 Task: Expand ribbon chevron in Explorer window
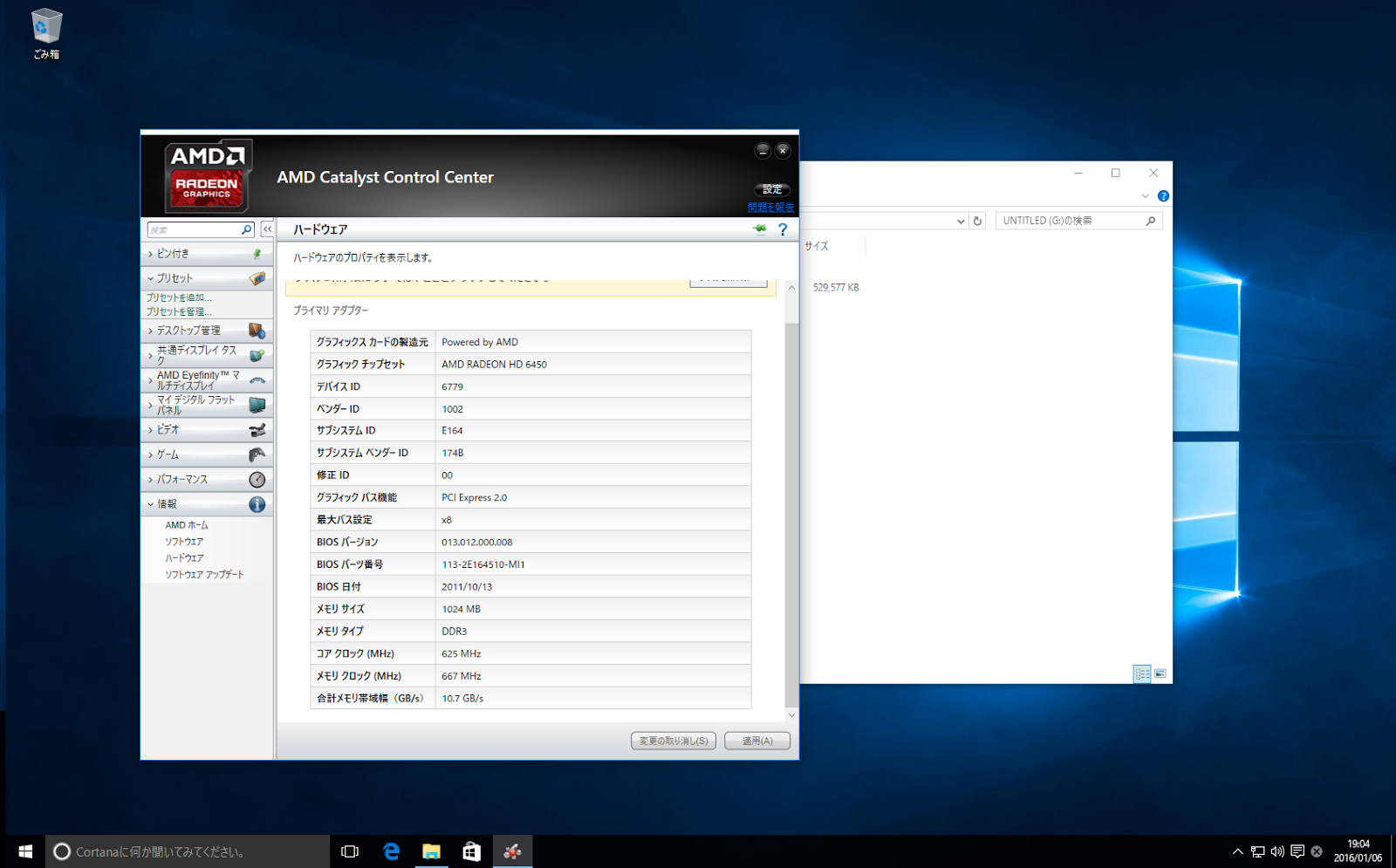(1145, 196)
